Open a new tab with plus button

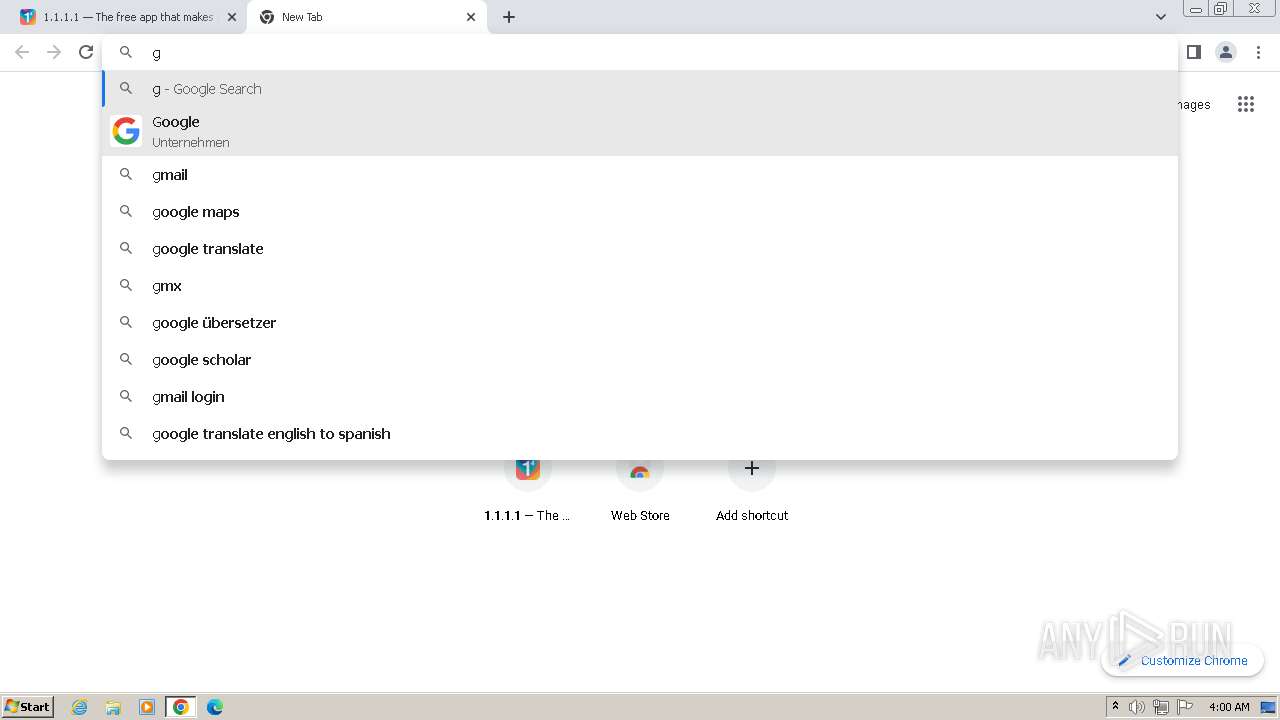509,17
